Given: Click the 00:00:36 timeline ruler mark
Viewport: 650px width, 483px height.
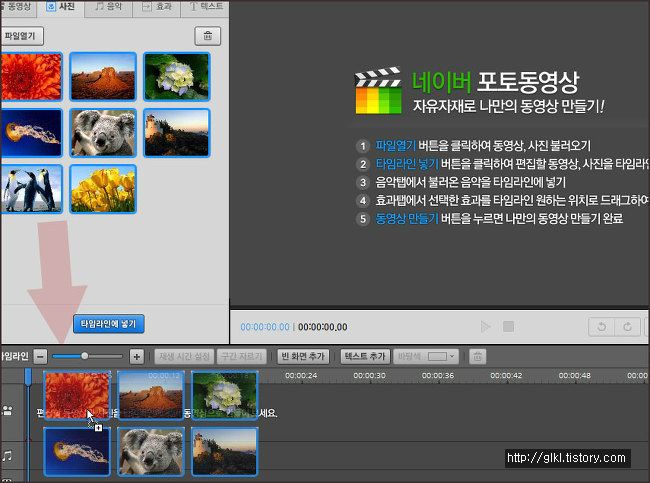Looking at the screenshot, I should [438, 376].
